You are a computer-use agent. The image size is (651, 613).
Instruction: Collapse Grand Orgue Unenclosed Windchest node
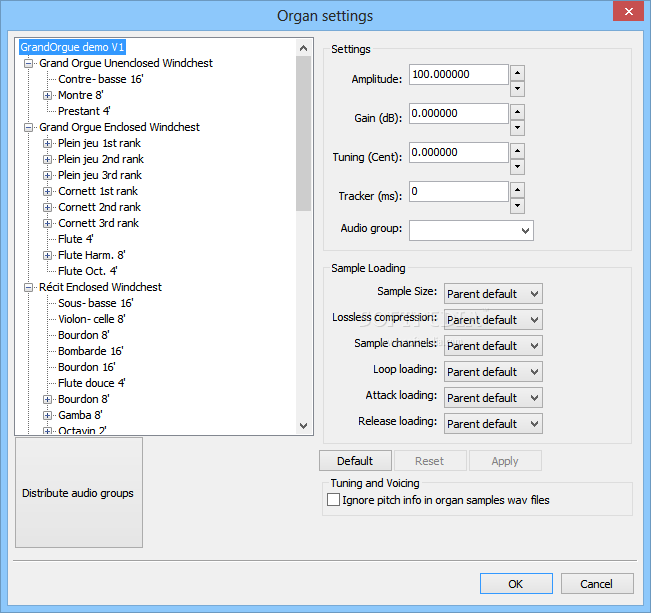[28, 64]
